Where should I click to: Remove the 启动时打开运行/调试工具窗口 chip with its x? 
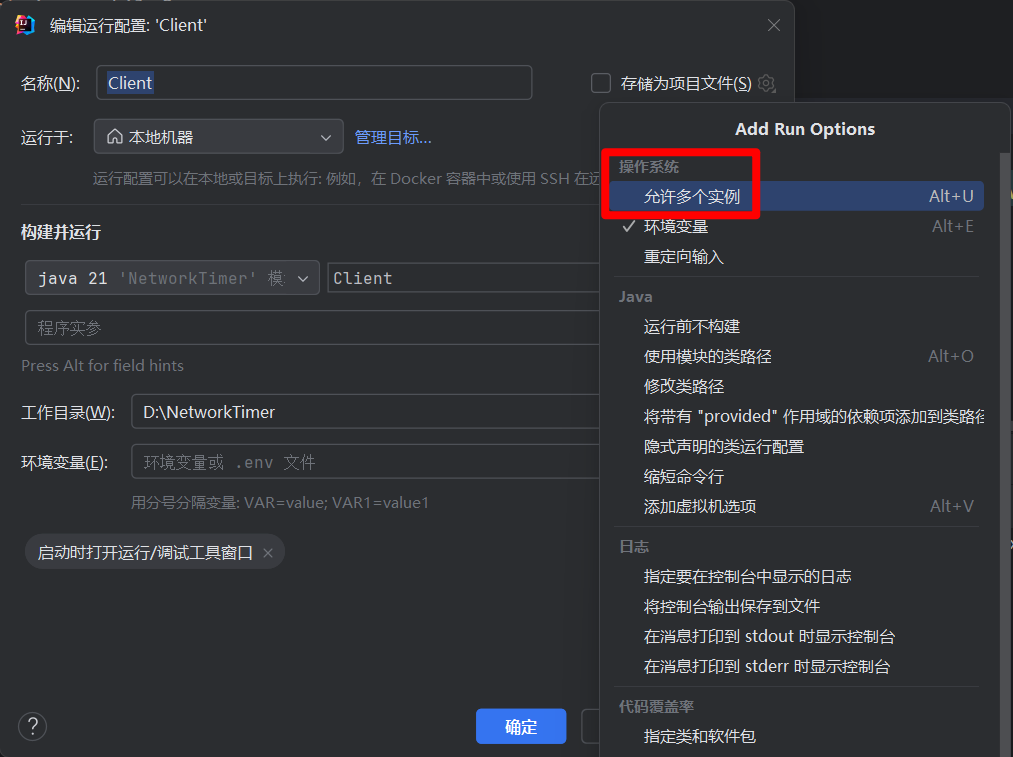tap(268, 553)
